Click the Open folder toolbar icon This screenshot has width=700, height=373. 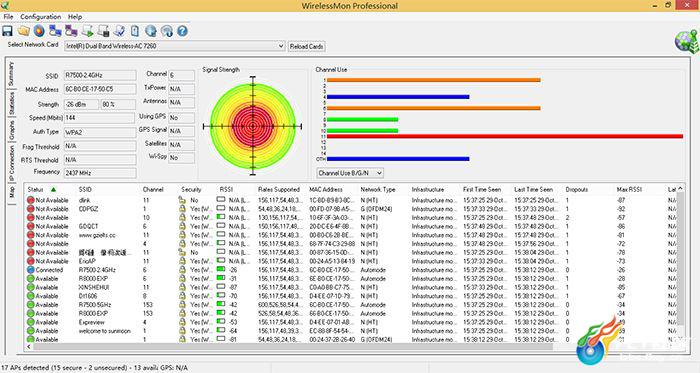click(23, 31)
